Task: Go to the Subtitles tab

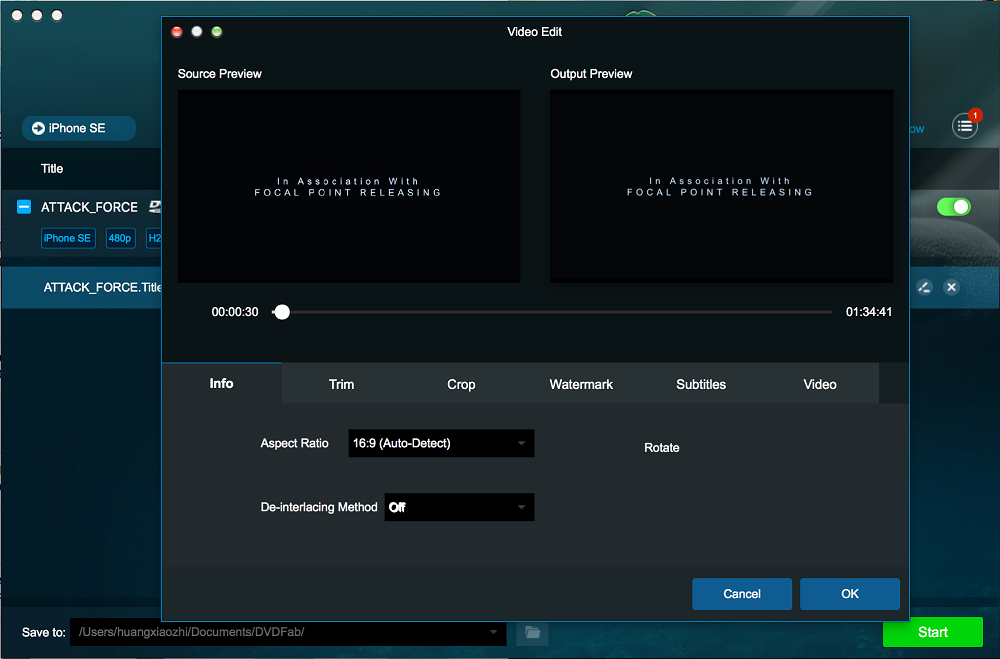Action: coord(701,384)
